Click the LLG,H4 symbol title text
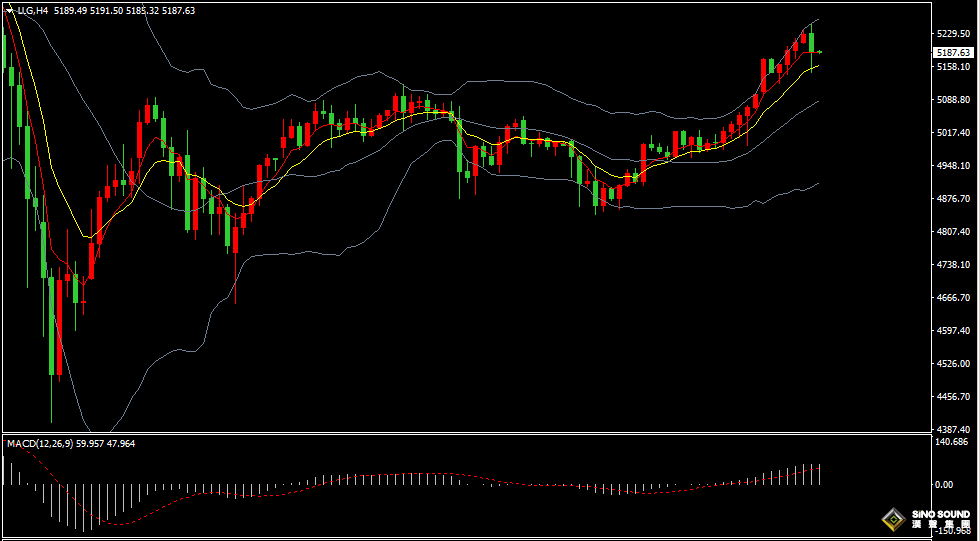This screenshot has width=980, height=541. tap(31, 10)
